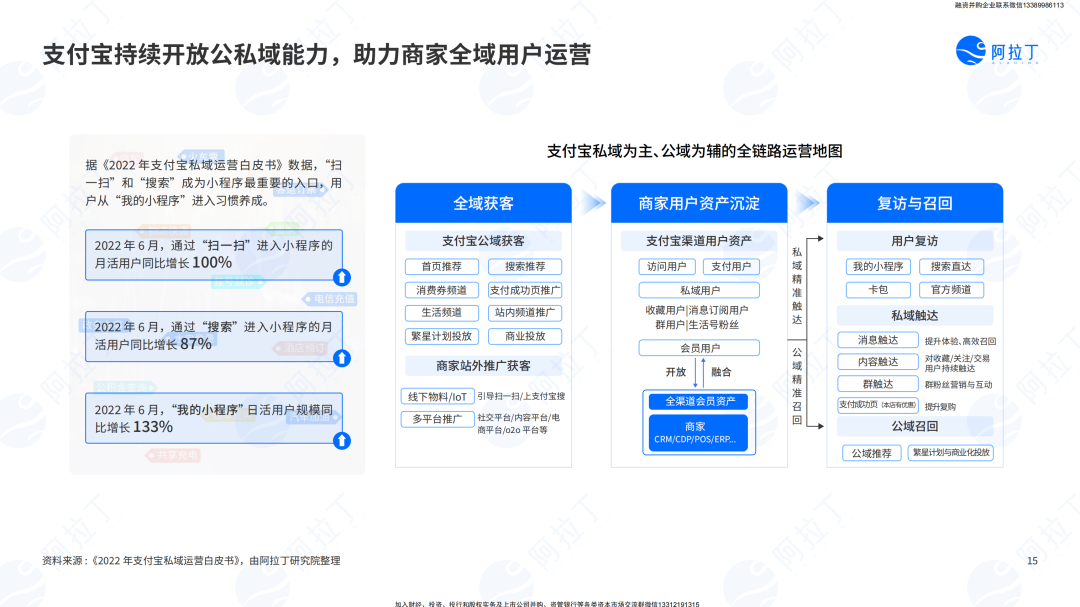Click the 全渠道会员资产 blue box

[699, 401]
